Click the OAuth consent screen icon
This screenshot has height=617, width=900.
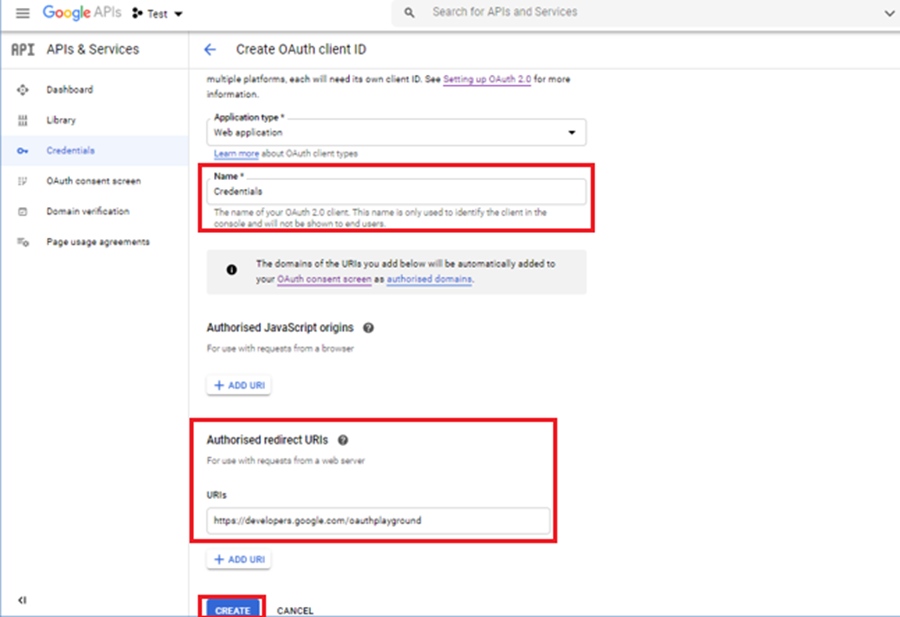(x=22, y=181)
